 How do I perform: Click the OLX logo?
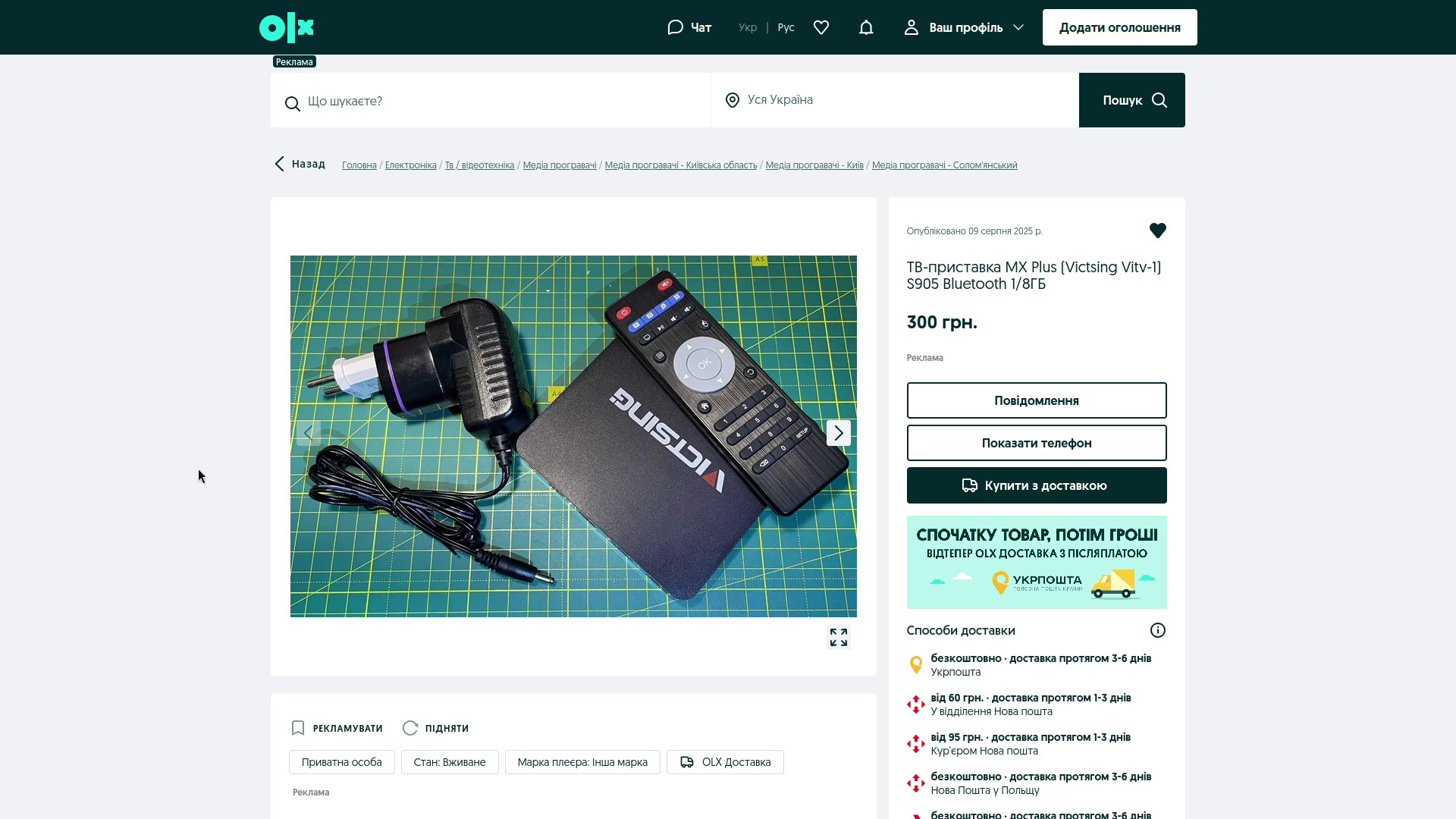click(x=286, y=28)
